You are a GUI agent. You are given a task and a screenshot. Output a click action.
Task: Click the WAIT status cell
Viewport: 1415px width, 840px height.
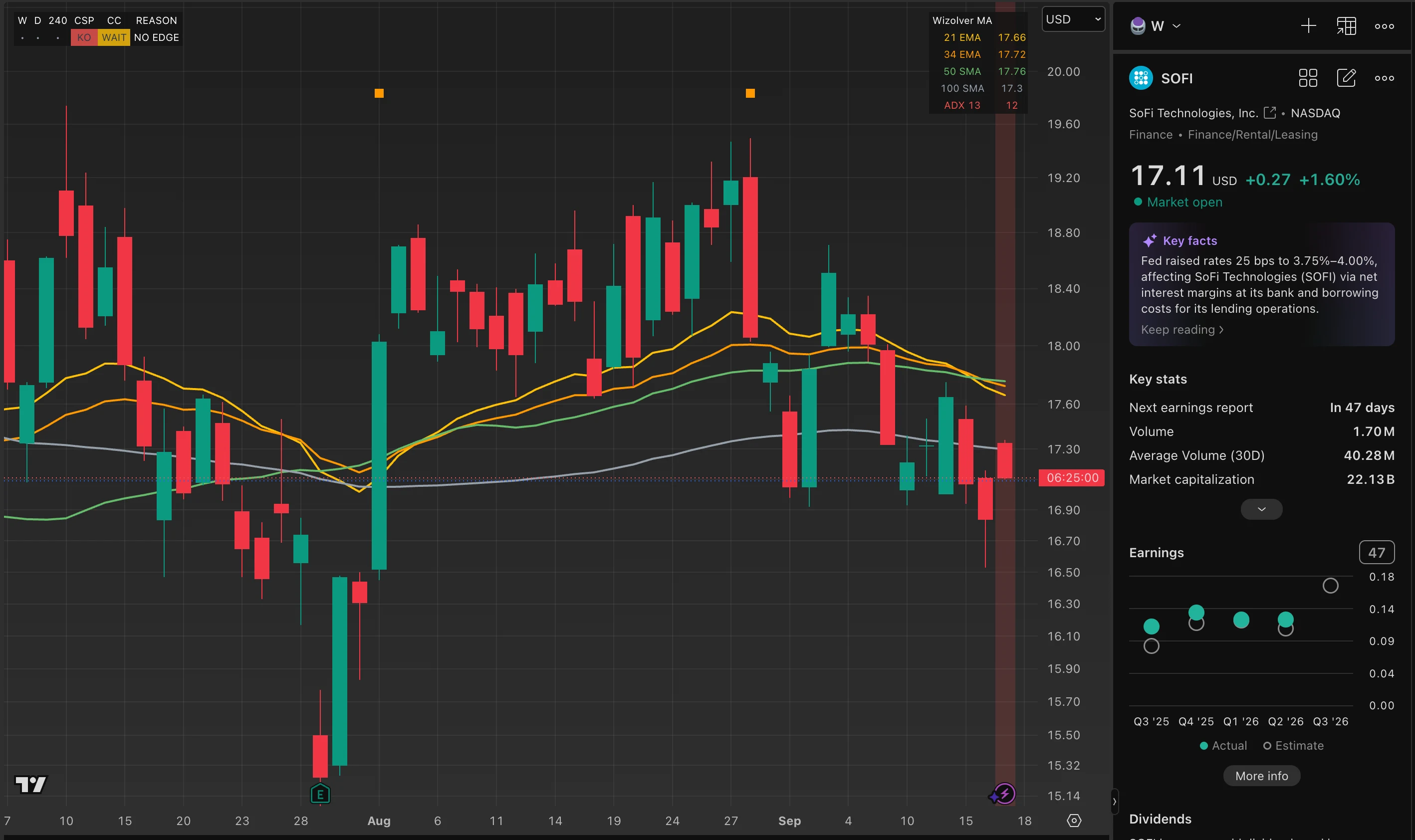(x=114, y=37)
